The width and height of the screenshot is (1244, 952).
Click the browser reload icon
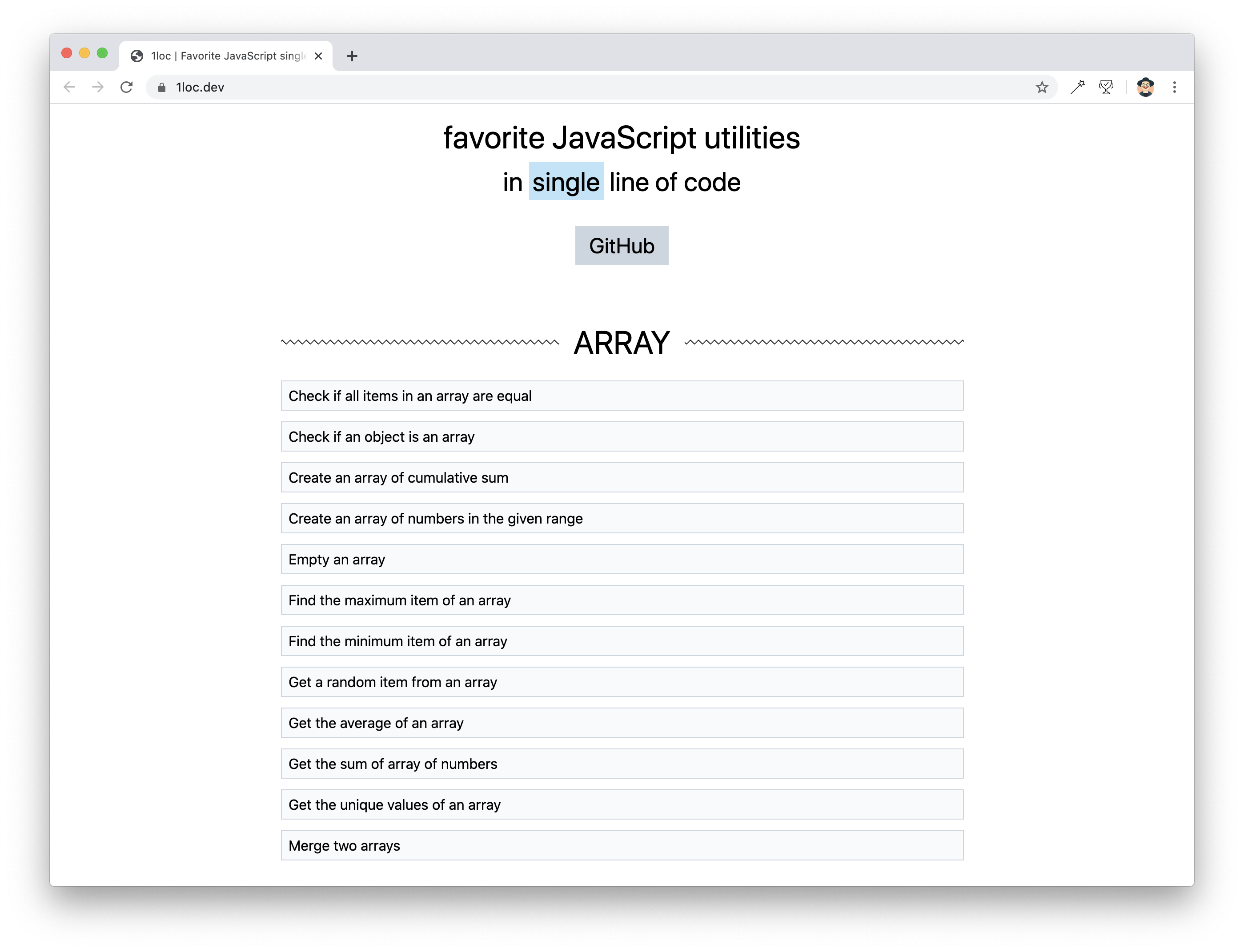(126, 87)
